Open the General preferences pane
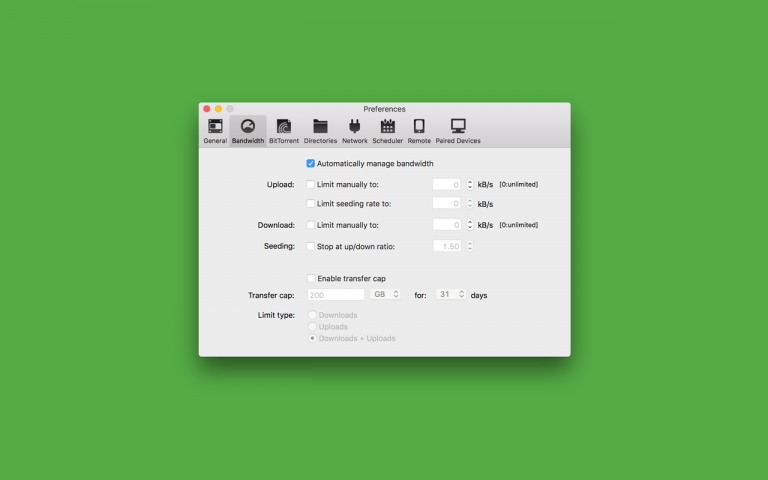 215,130
